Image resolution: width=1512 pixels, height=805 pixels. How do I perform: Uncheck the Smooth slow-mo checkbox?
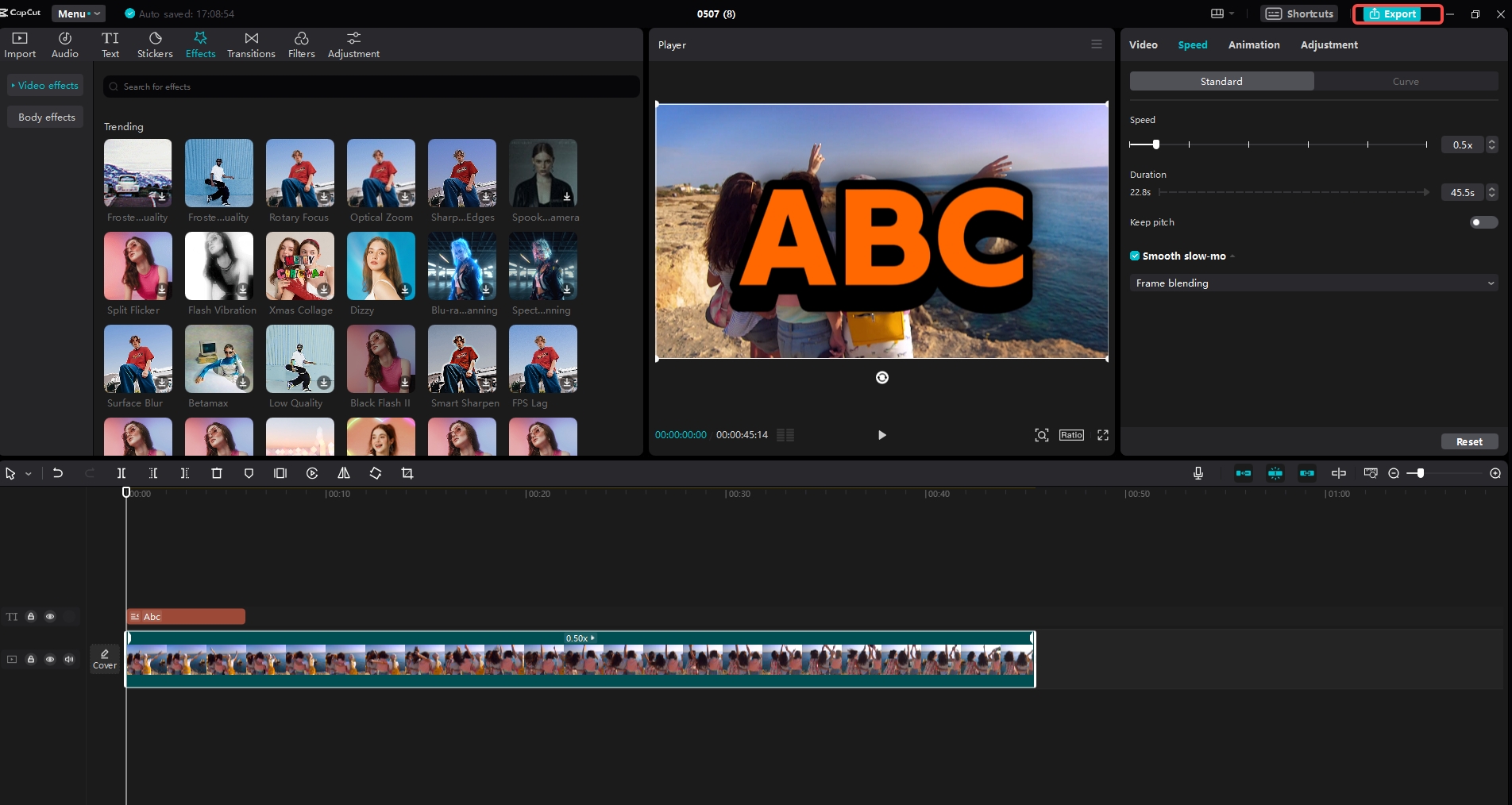[1135, 256]
